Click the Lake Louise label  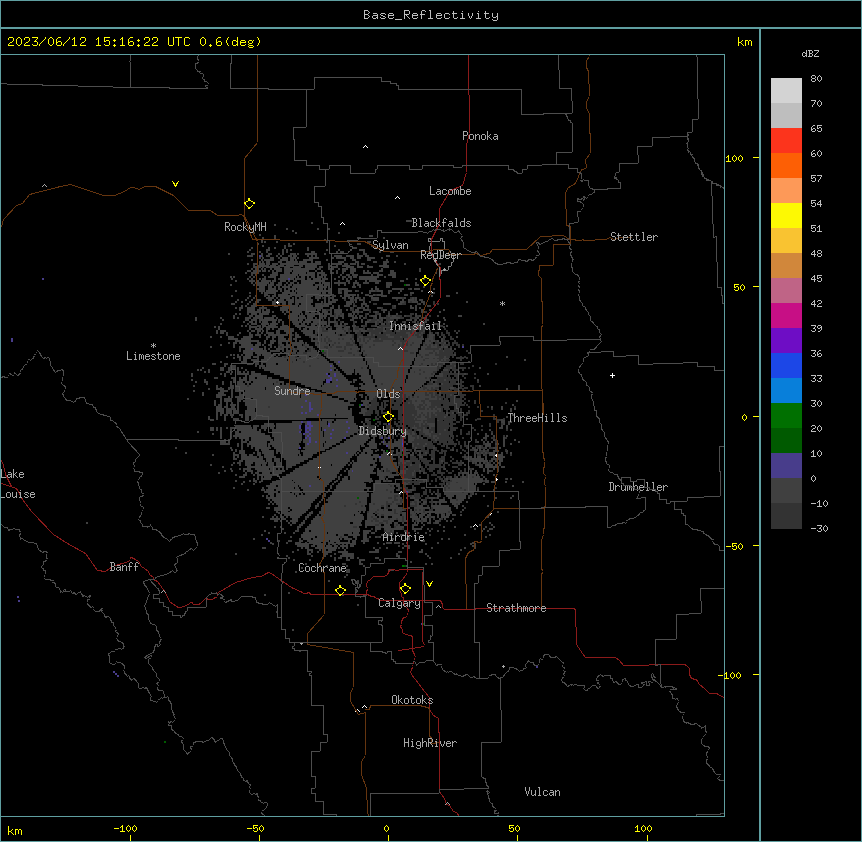[18, 484]
